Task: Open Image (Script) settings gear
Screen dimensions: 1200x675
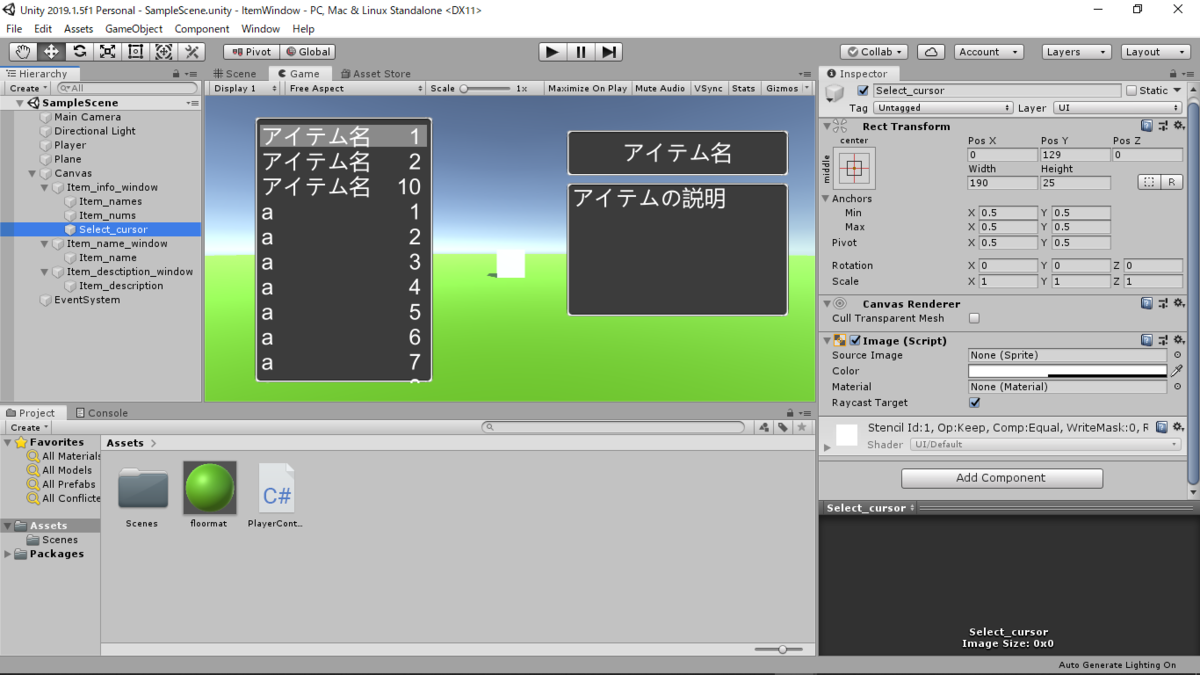Action: pos(1179,340)
